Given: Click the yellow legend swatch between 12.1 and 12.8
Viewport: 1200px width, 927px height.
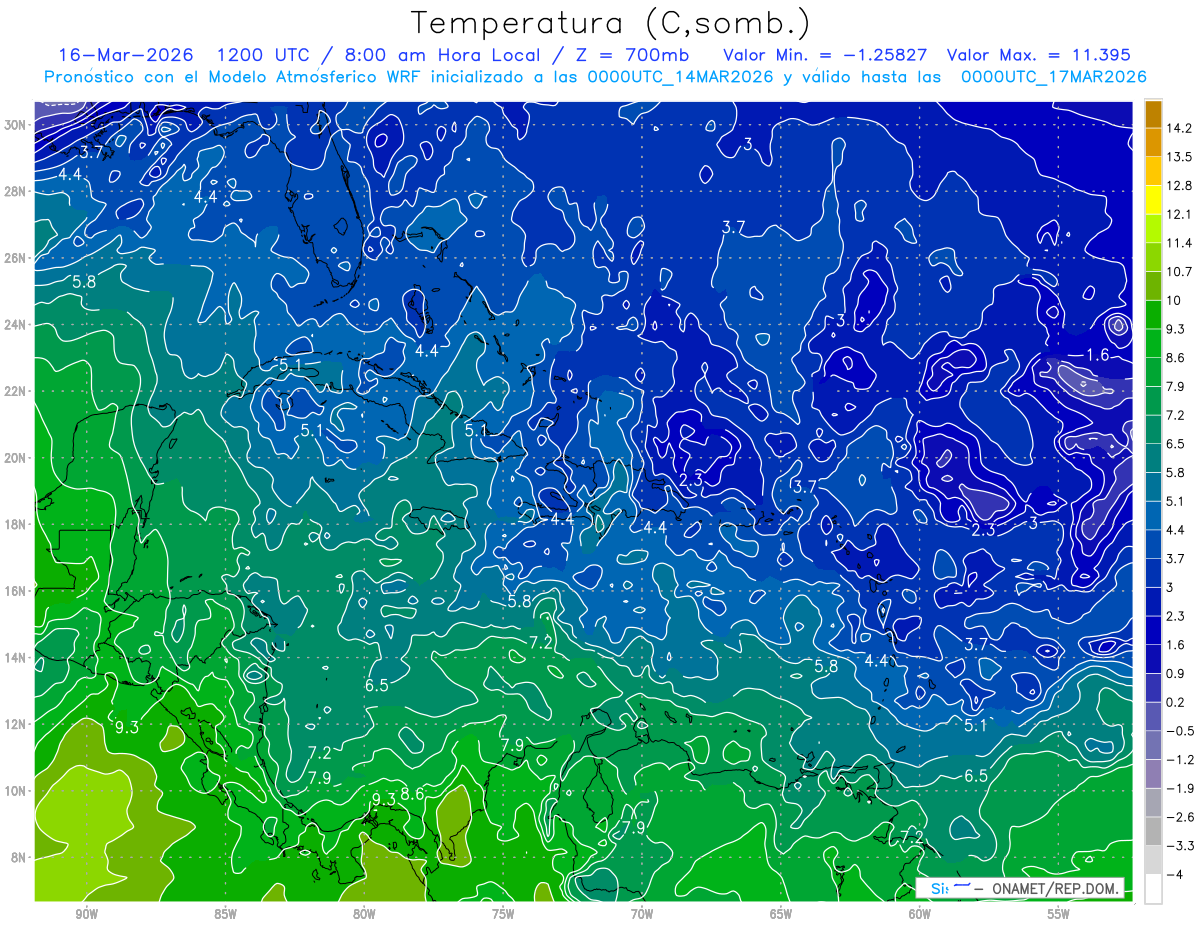Looking at the screenshot, I should [1153, 200].
